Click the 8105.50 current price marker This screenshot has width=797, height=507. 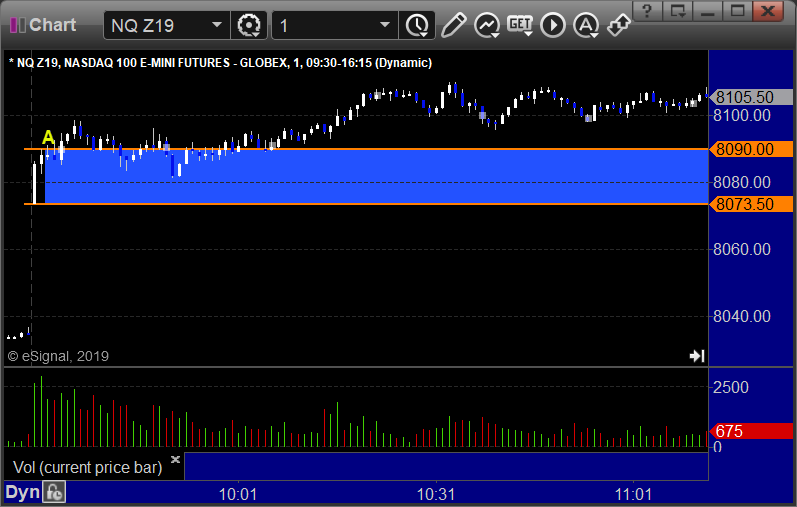pyautogui.click(x=751, y=97)
